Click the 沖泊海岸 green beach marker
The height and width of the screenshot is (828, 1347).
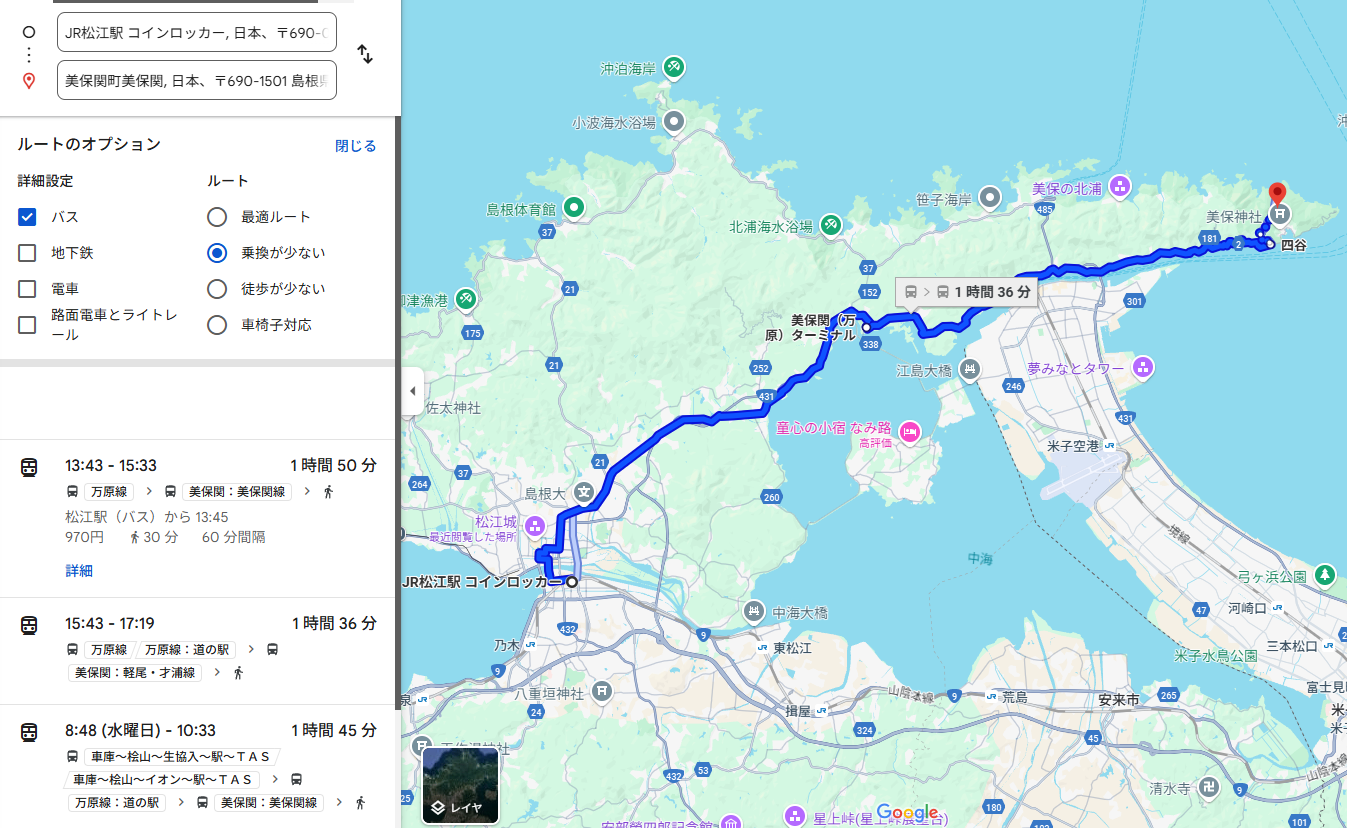click(x=674, y=67)
